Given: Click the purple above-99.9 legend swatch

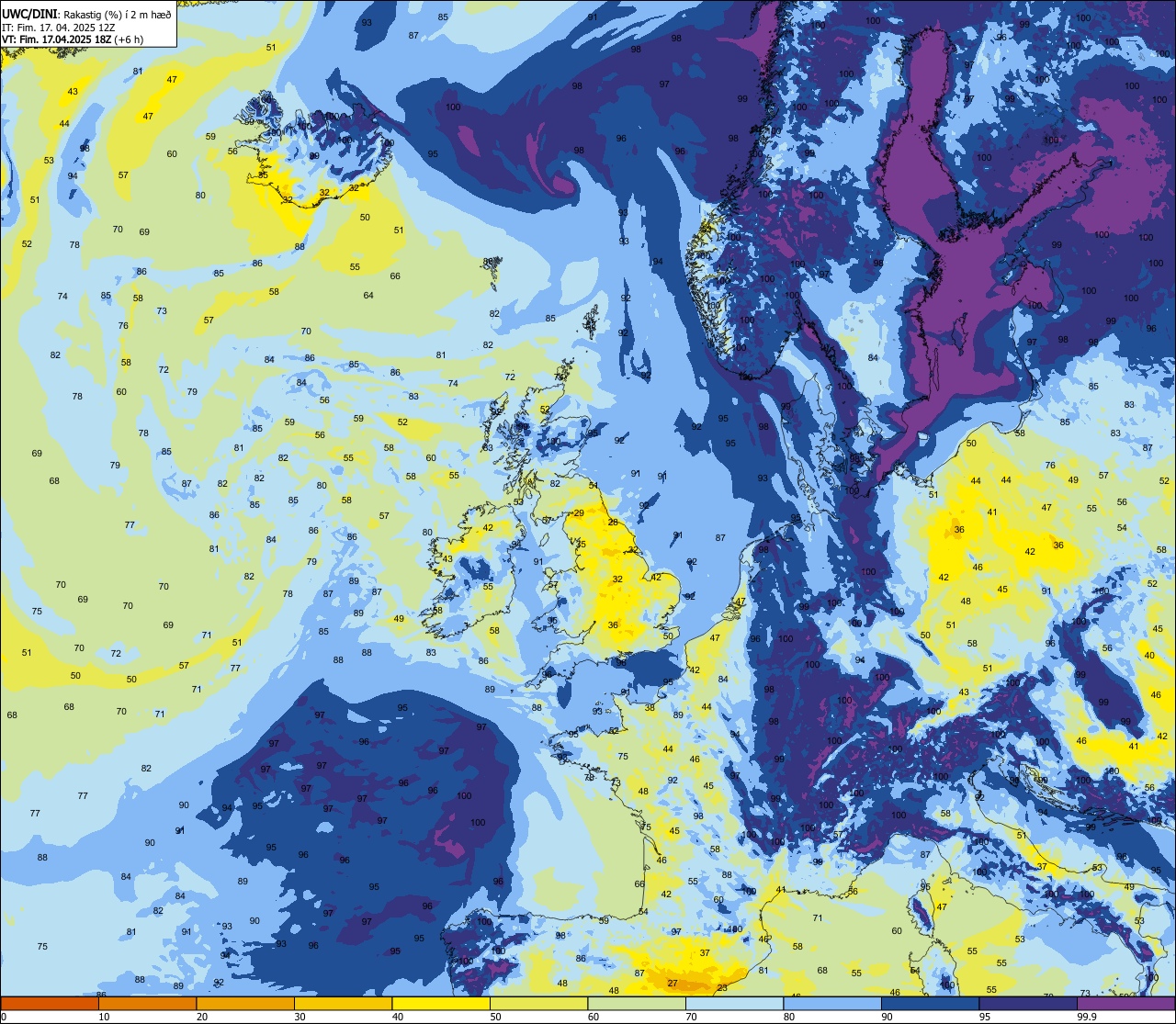Looking at the screenshot, I should pos(1125,1004).
